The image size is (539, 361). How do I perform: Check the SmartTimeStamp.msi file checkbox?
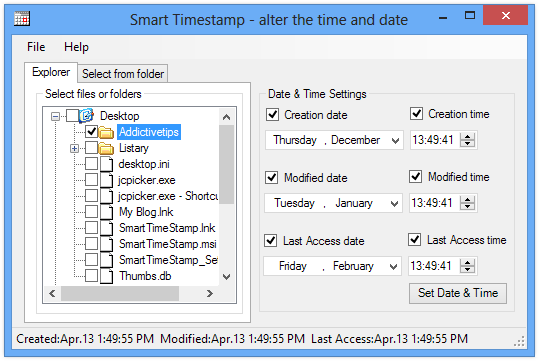click(x=91, y=244)
